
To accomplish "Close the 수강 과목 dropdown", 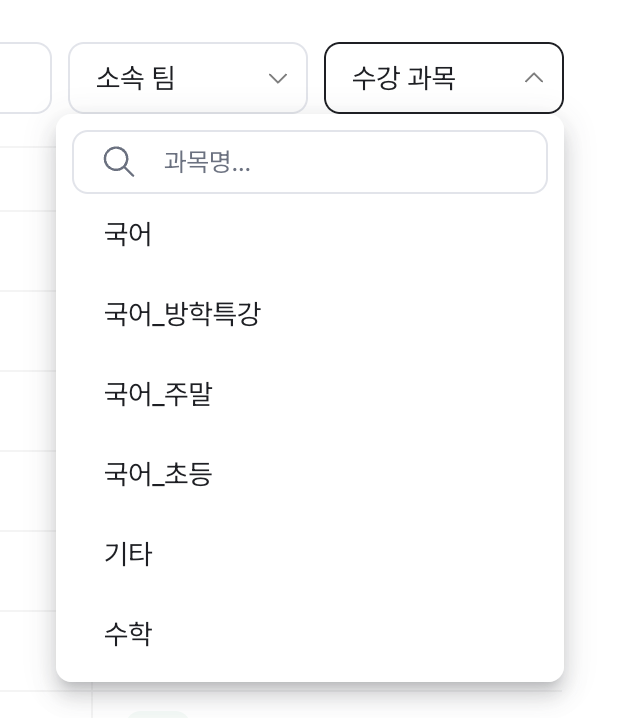I will tap(444, 78).
